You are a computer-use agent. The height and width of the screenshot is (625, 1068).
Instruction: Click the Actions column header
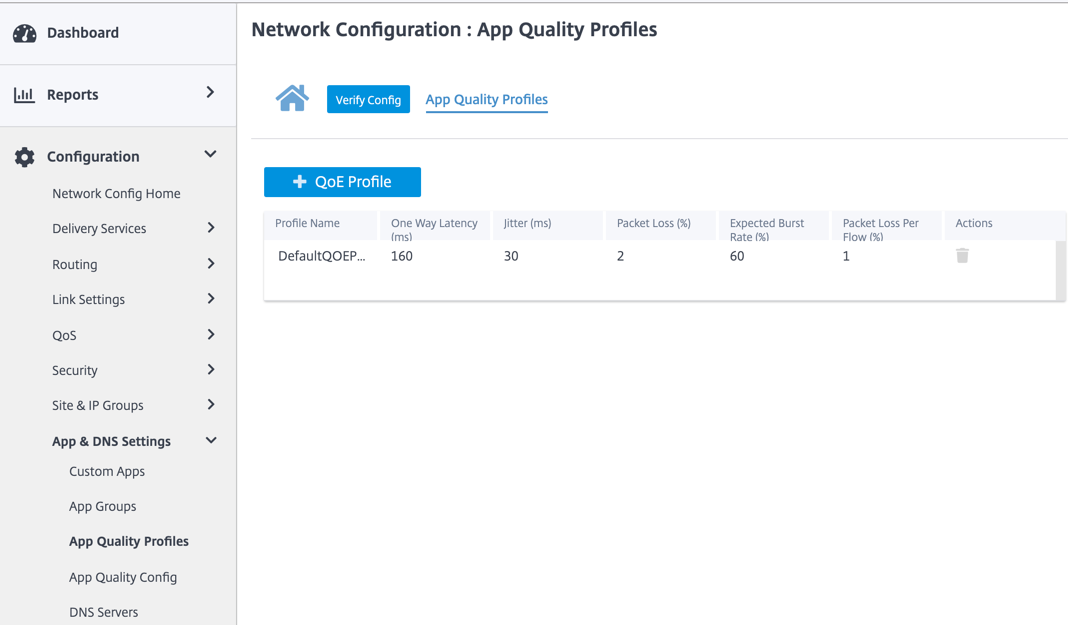pos(1005,225)
